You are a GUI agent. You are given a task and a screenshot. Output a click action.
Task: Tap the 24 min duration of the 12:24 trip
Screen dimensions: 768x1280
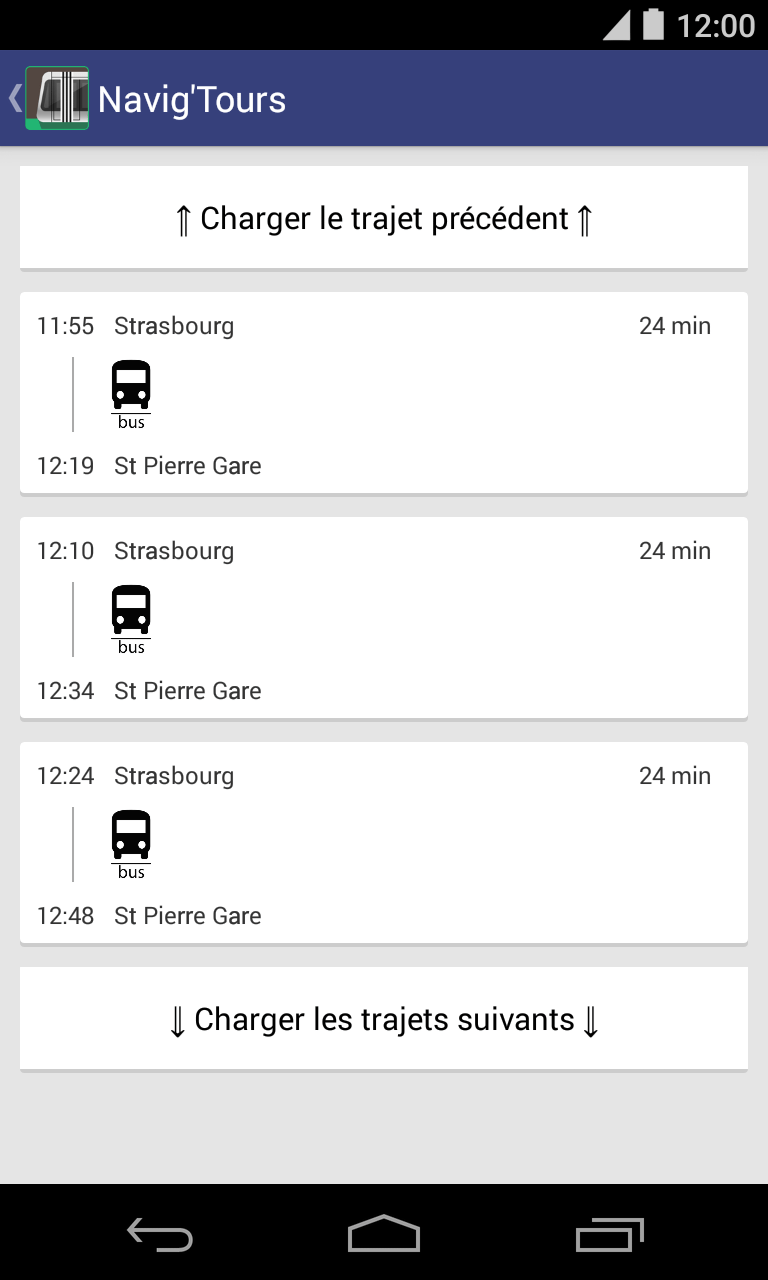(675, 776)
